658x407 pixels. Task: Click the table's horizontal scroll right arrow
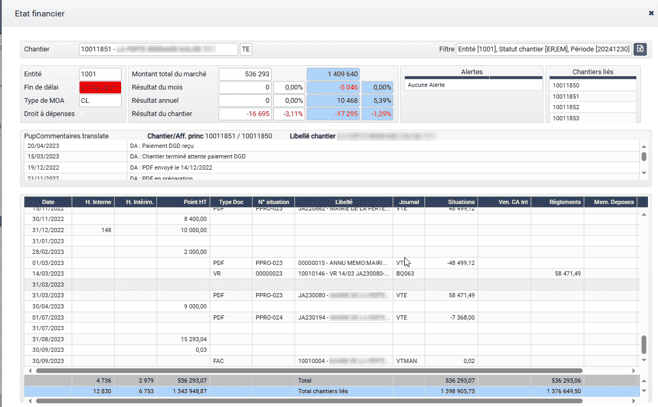pos(634,370)
